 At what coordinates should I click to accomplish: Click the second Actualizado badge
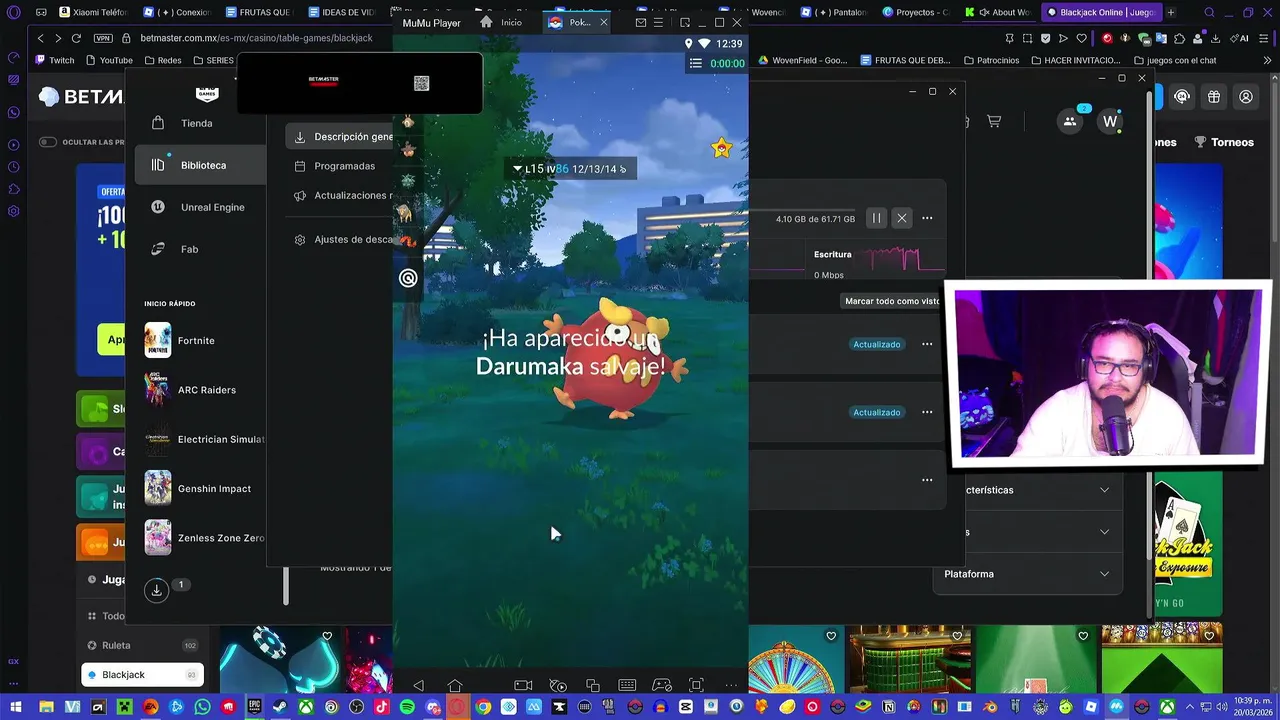[x=877, y=412]
